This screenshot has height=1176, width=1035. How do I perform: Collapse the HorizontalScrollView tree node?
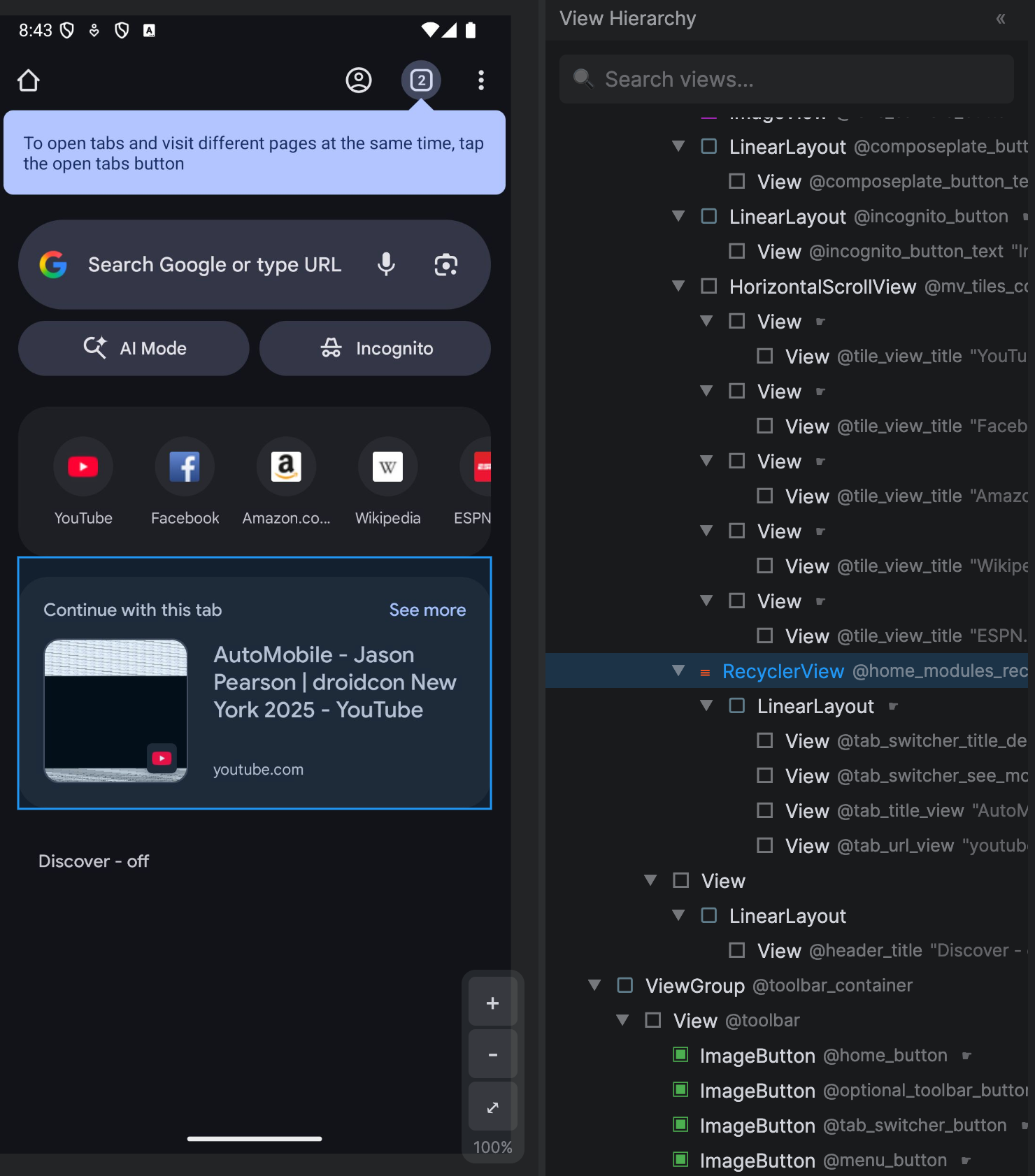678,286
